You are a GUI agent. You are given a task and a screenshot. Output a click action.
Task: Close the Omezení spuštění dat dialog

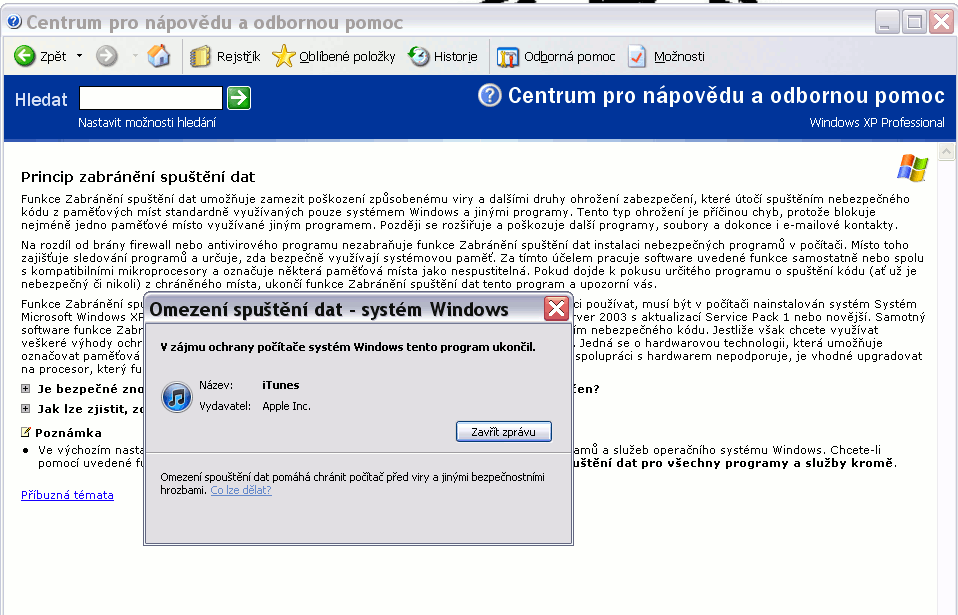(556, 309)
